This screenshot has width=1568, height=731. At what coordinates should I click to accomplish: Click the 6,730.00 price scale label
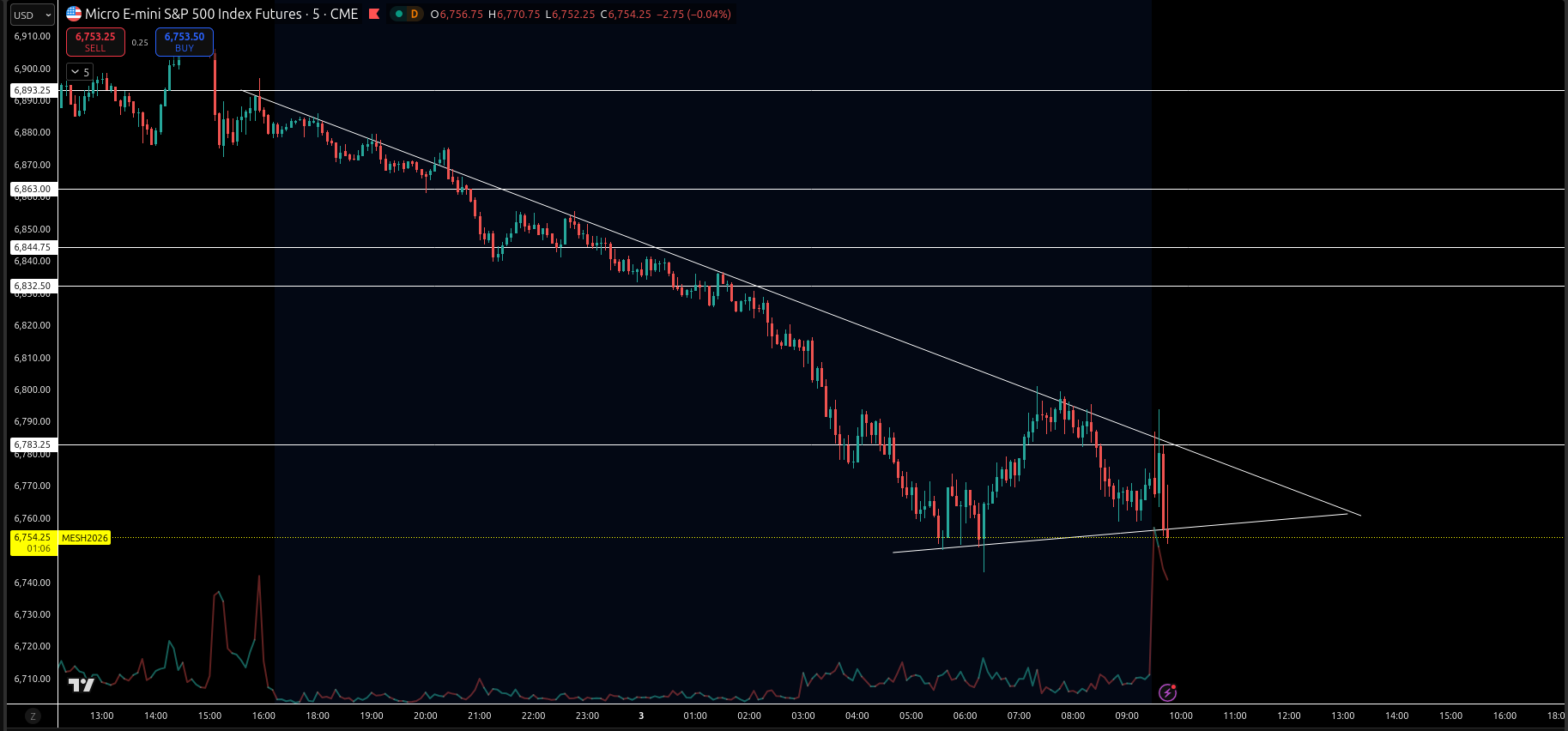(x=33, y=614)
